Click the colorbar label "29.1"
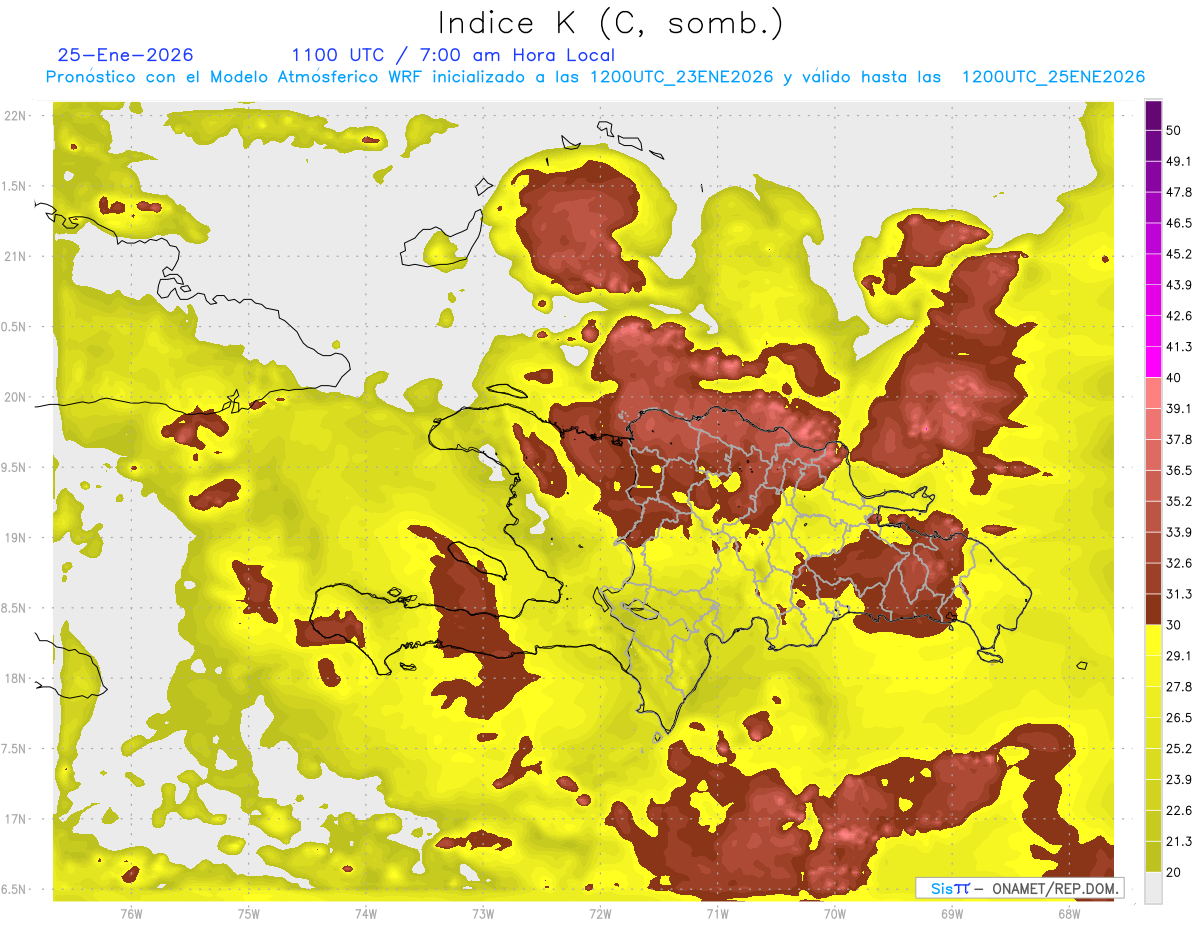 (1179, 656)
